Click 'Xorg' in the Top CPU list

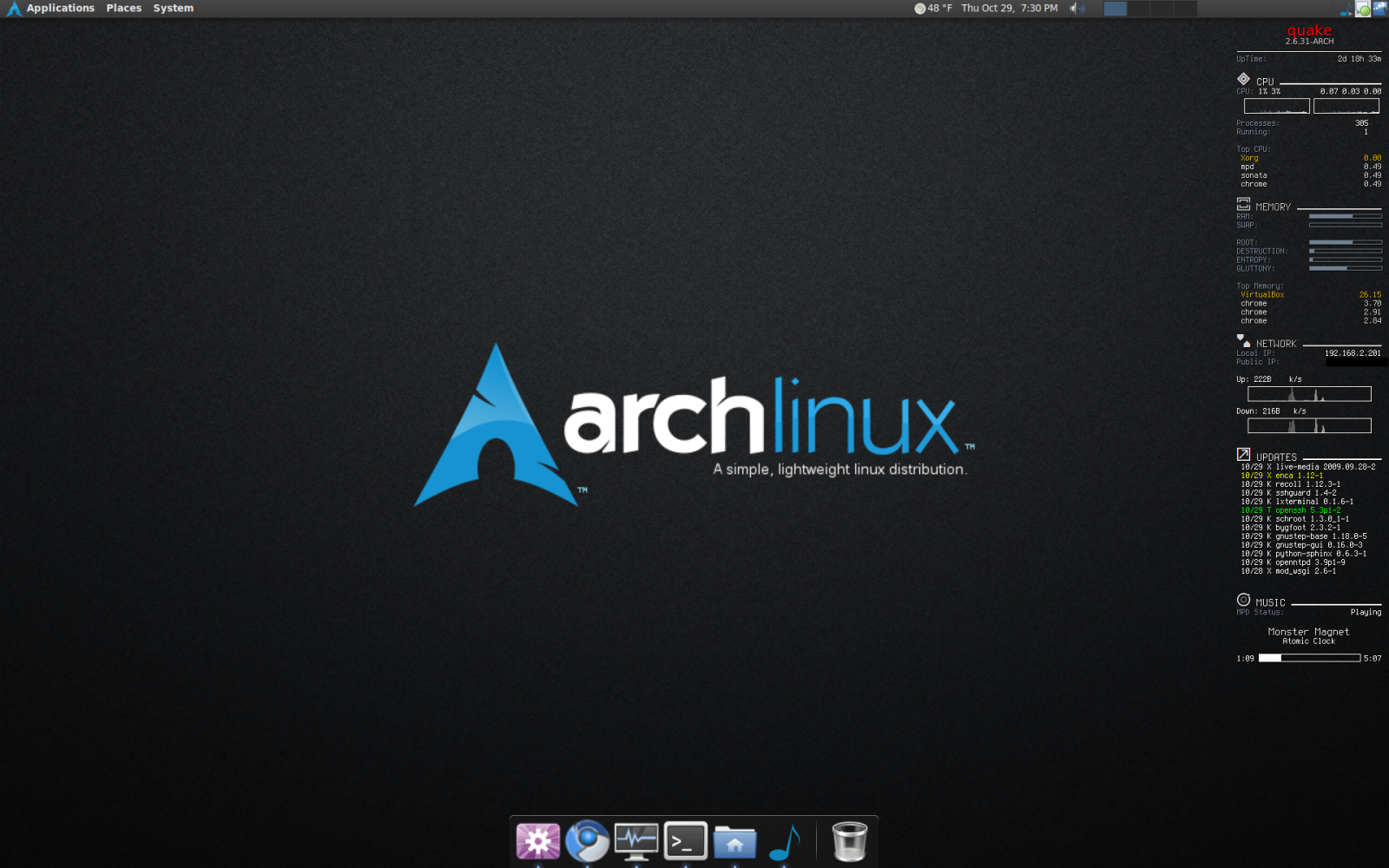pyautogui.click(x=1249, y=158)
